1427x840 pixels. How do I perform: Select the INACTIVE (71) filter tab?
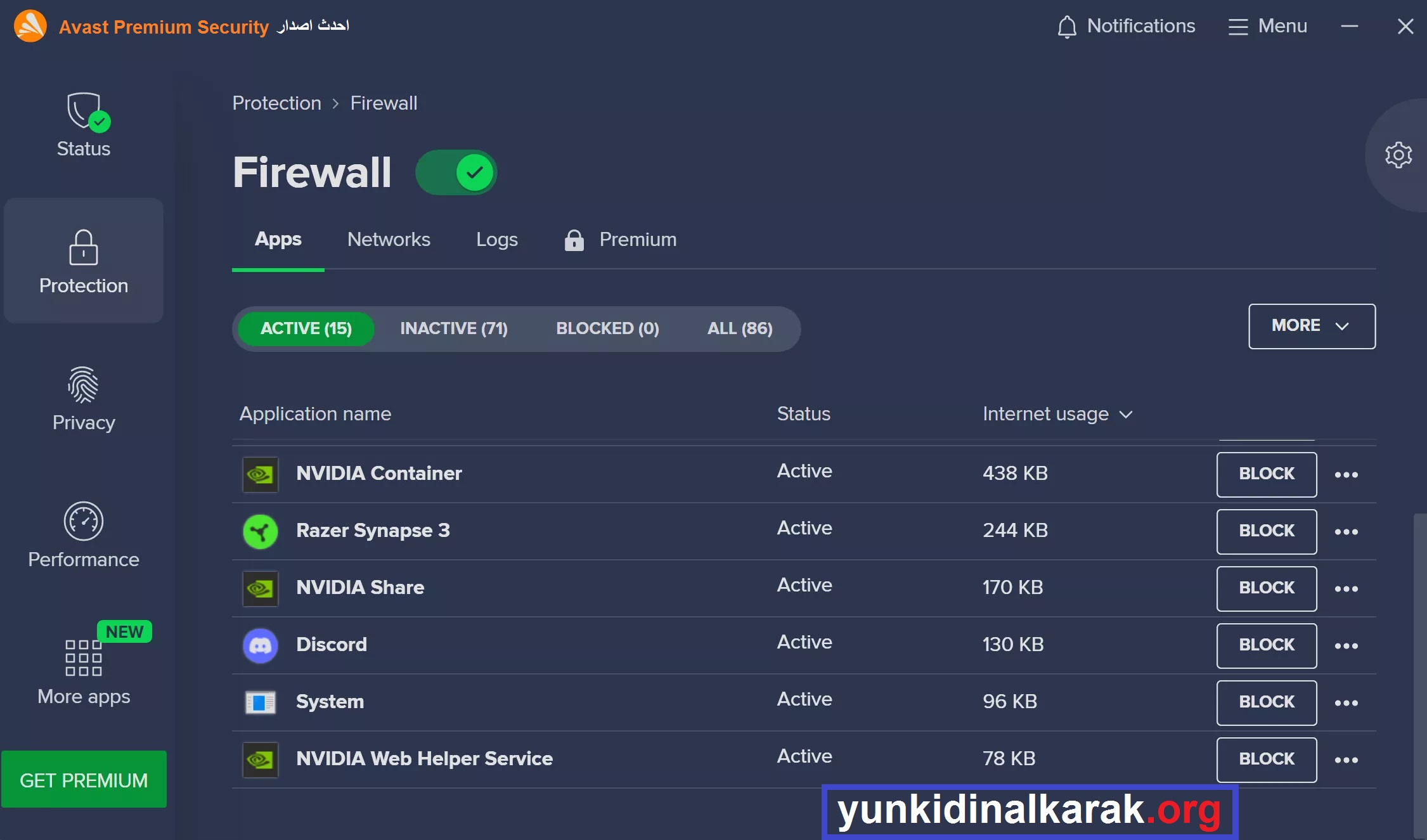(x=454, y=328)
